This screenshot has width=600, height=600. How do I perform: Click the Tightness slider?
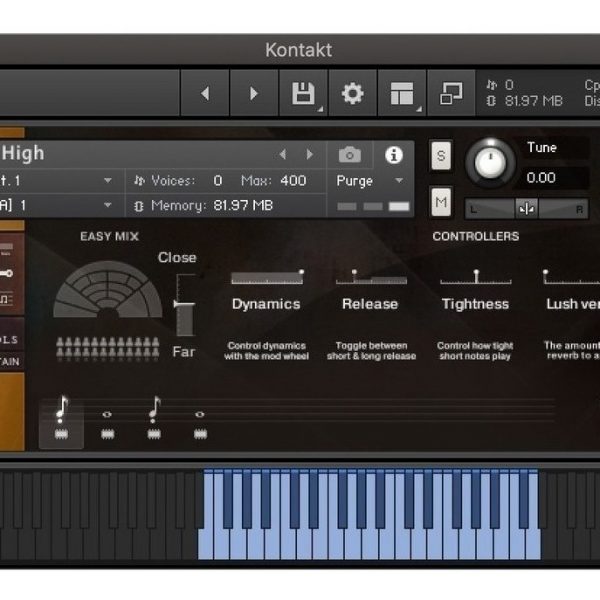pyautogui.click(x=476, y=277)
